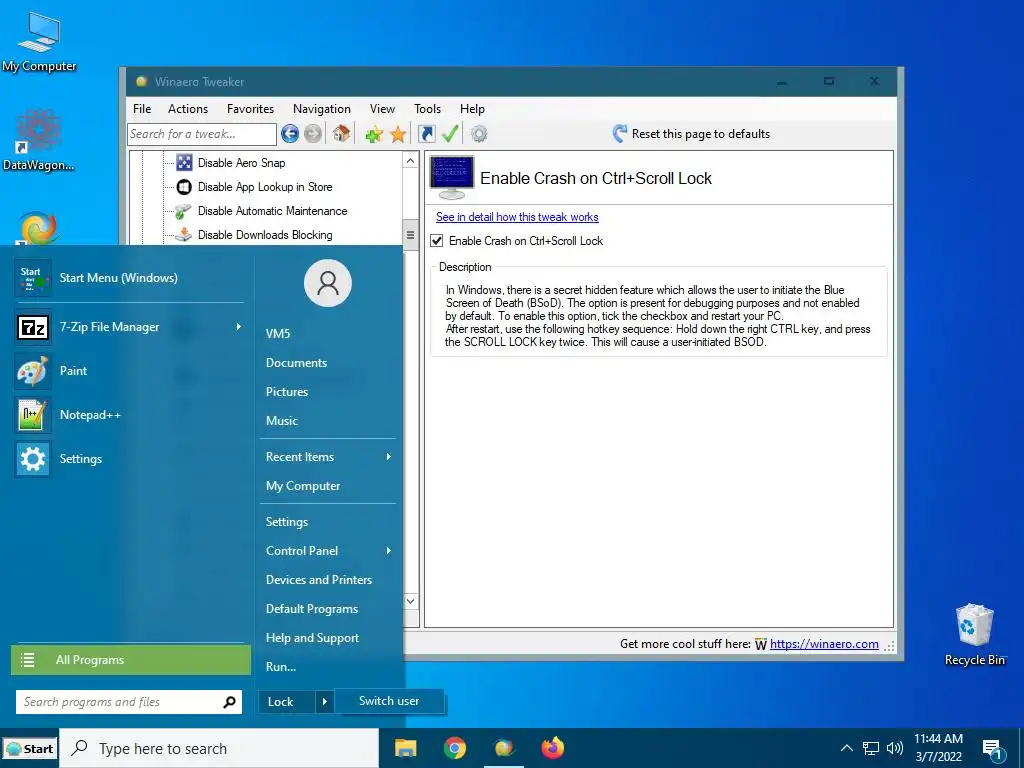
Task: Choose Switch user option
Action: click(389, 701)
